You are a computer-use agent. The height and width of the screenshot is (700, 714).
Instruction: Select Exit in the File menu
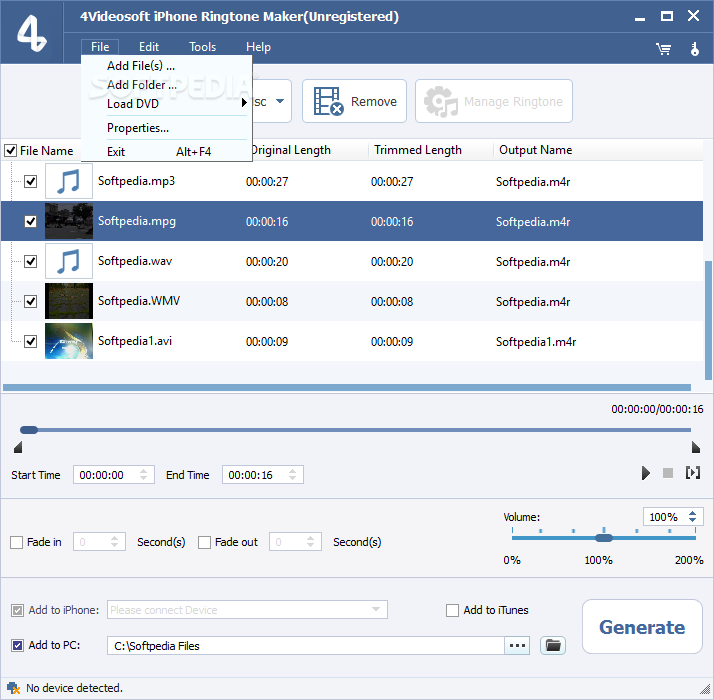[x=167, y=152]
